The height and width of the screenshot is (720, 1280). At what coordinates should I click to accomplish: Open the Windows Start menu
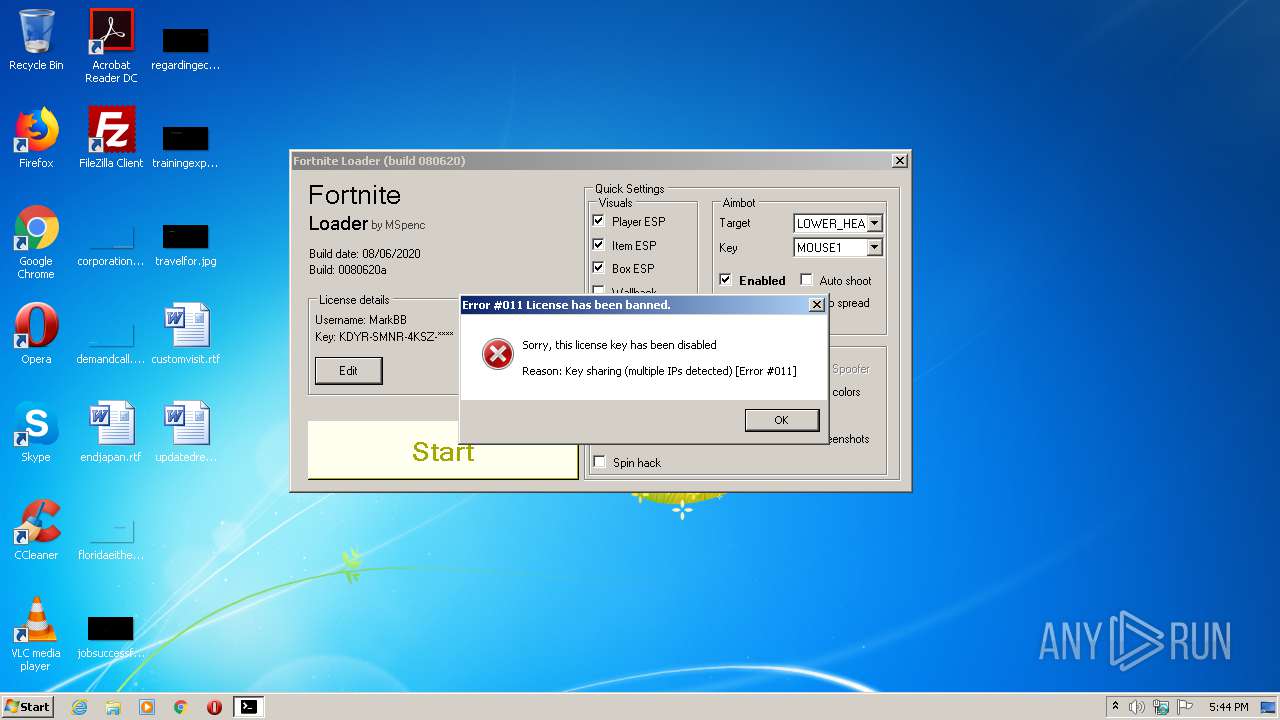pyautogui.click(x=28, y=707)
